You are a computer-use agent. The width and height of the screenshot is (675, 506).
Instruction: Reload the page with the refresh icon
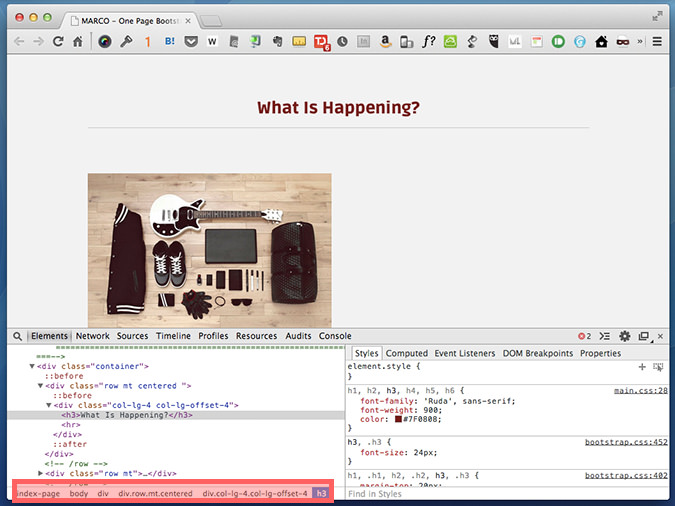click(x=58, y=42)
